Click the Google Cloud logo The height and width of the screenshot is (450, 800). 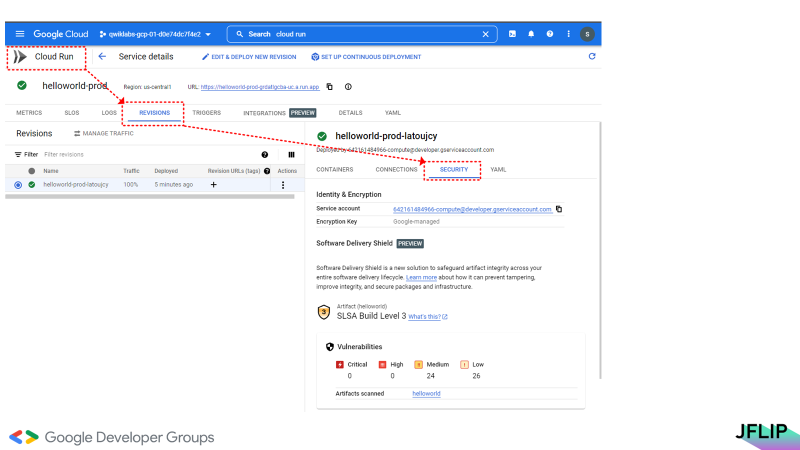[61, 34]
